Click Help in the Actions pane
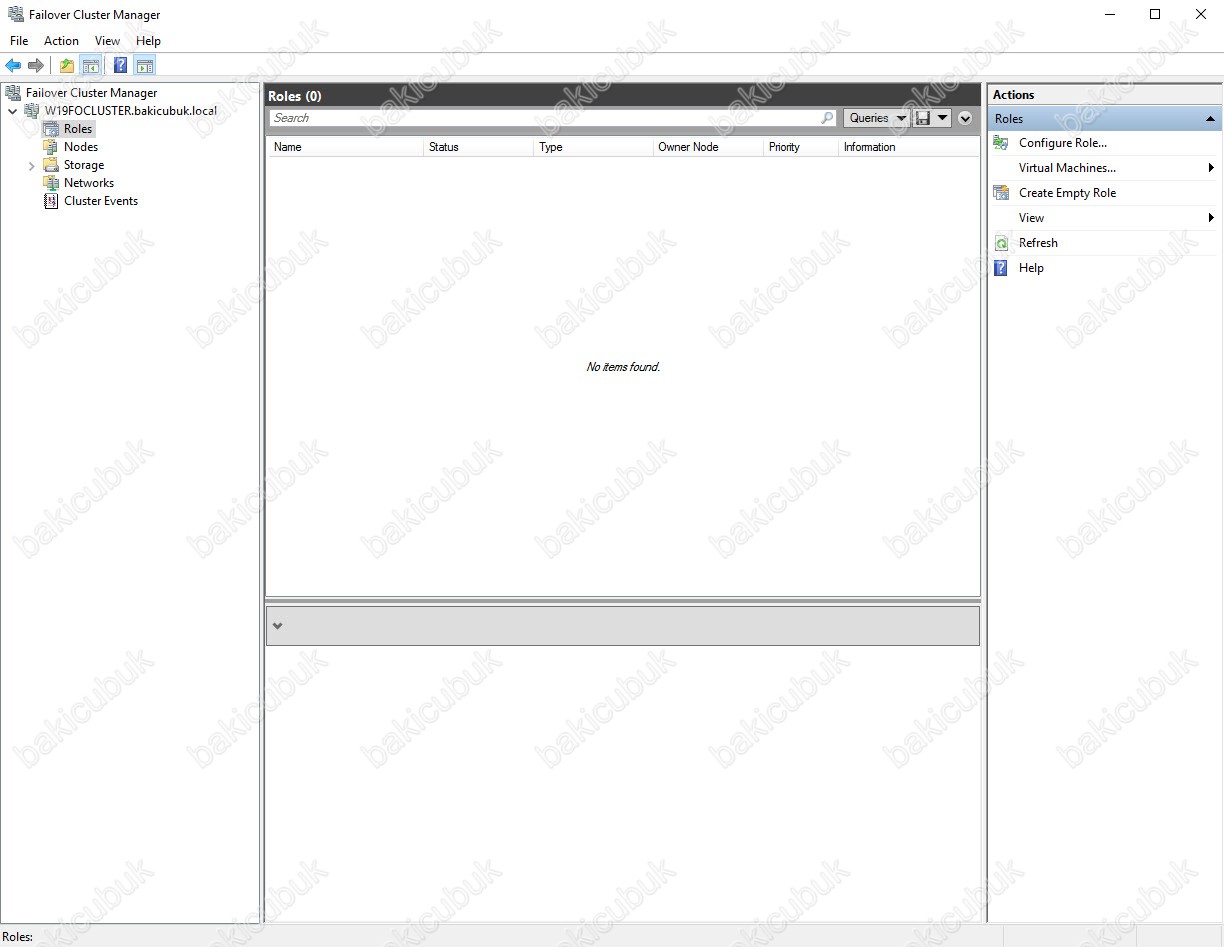The height and width of the screenshot is (947, 1224). pyautogui.click(x=1031, y=268)
